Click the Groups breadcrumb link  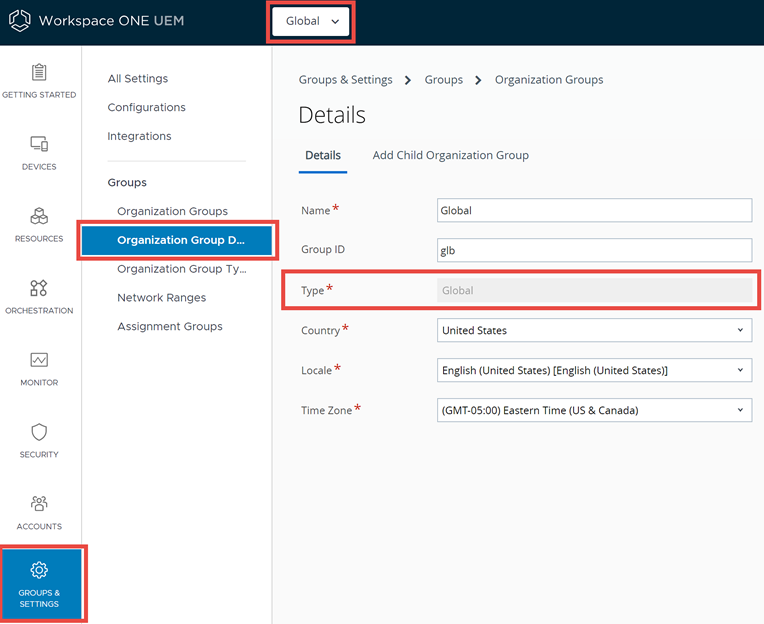click(443, 79)
